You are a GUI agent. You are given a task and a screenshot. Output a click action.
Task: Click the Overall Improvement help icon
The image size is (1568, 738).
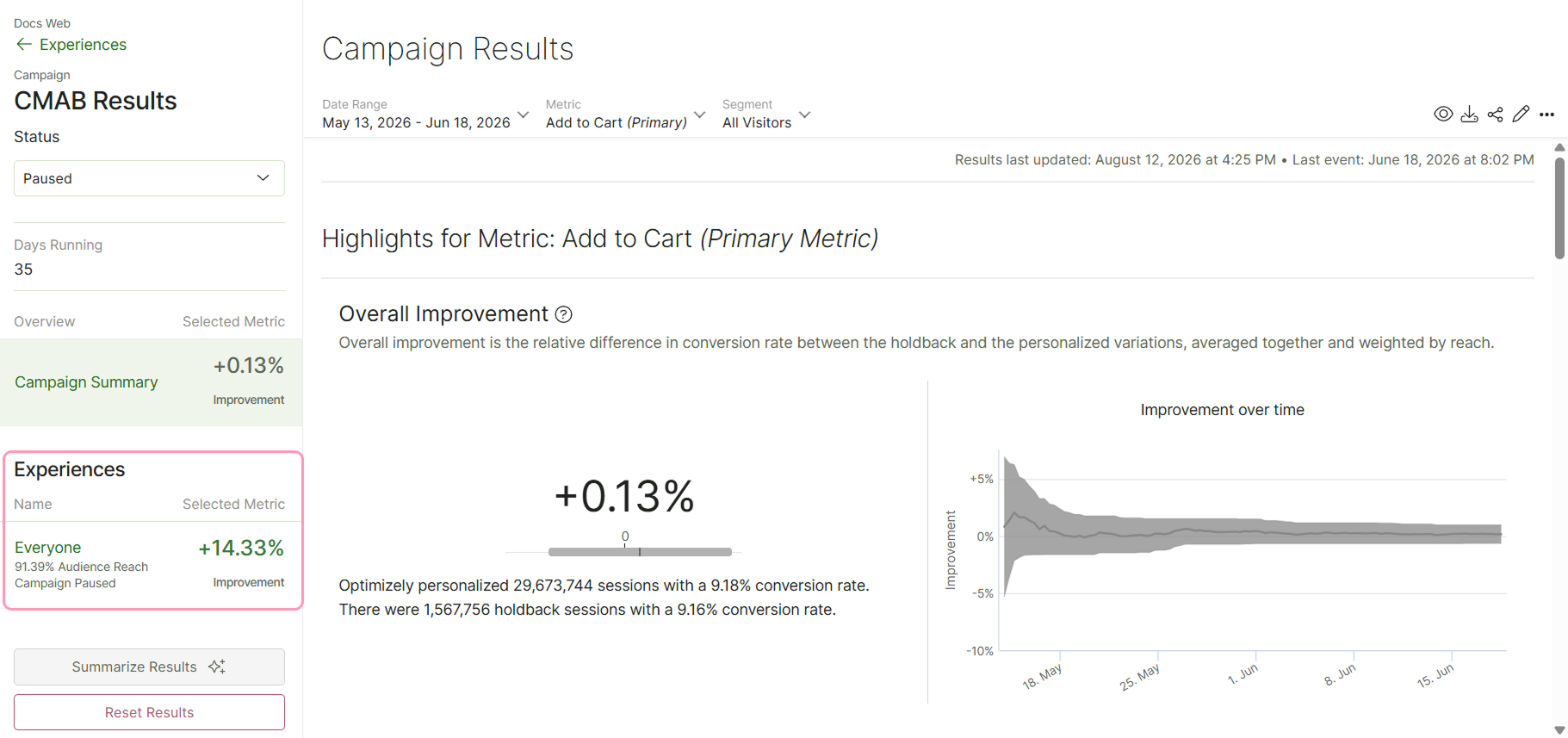click(x=564, y=314)
